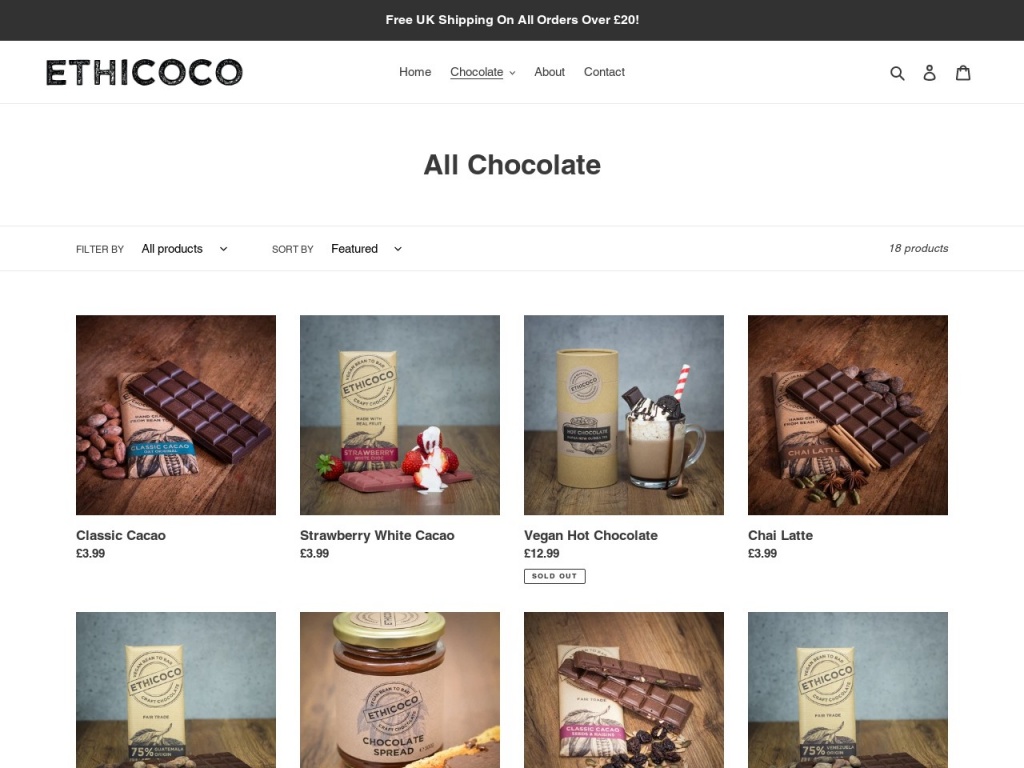Open the About page link
Image resolution: width=1024 pixels, height=768 pixels.
point(549,72)
